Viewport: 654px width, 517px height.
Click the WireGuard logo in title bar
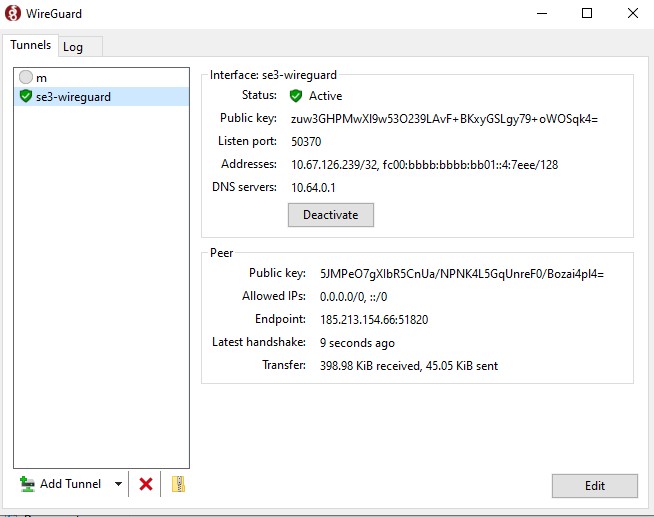pyautogui.click(x=13, y=14)
